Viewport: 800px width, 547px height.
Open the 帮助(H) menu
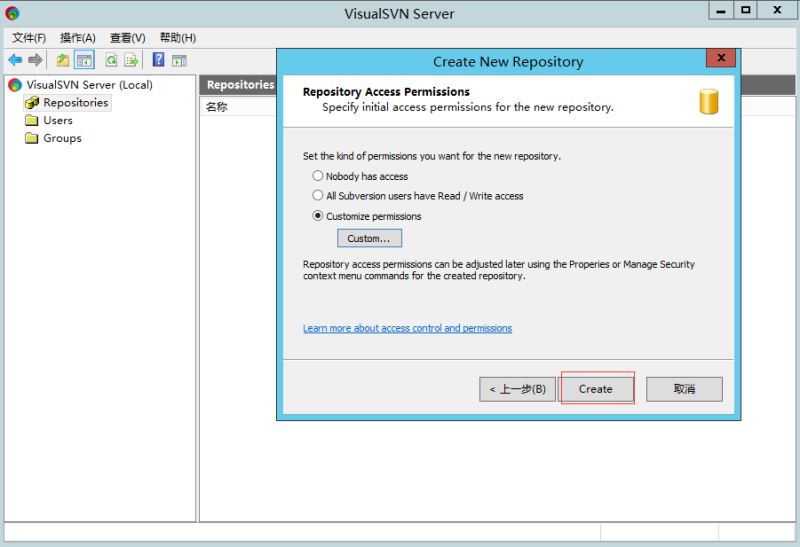tap(178, 38)
